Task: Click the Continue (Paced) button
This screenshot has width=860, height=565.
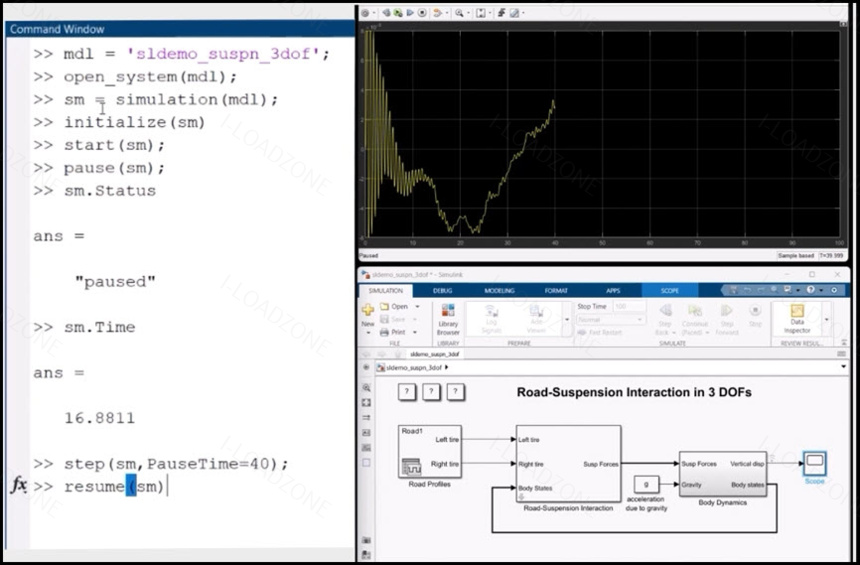Action: [695, 319]
